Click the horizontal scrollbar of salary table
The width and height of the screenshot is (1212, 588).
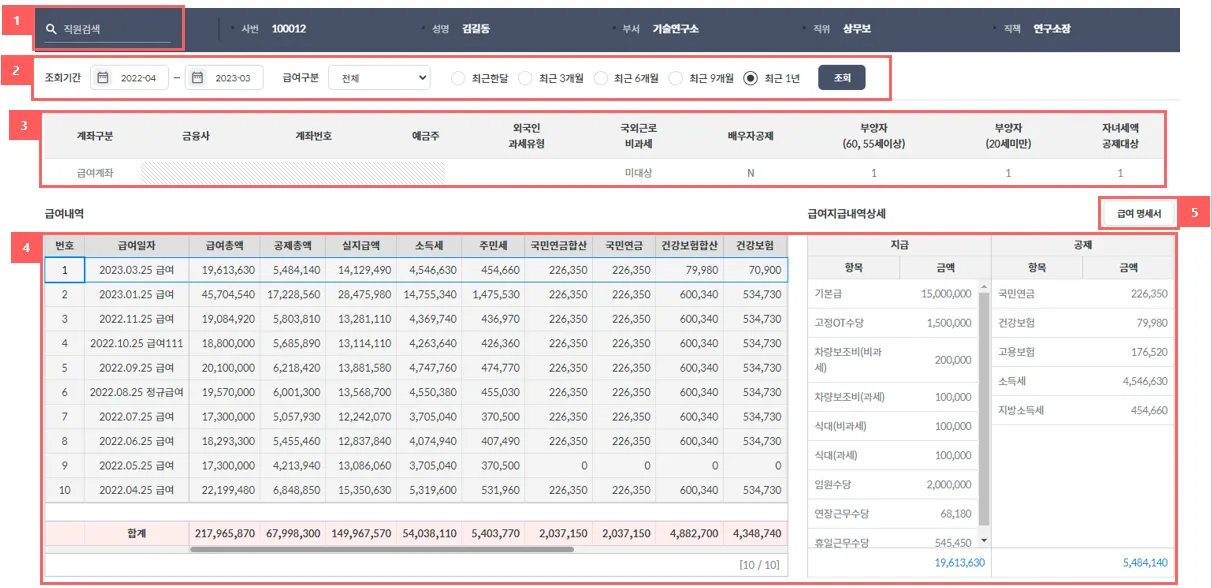tap(382, 549)
